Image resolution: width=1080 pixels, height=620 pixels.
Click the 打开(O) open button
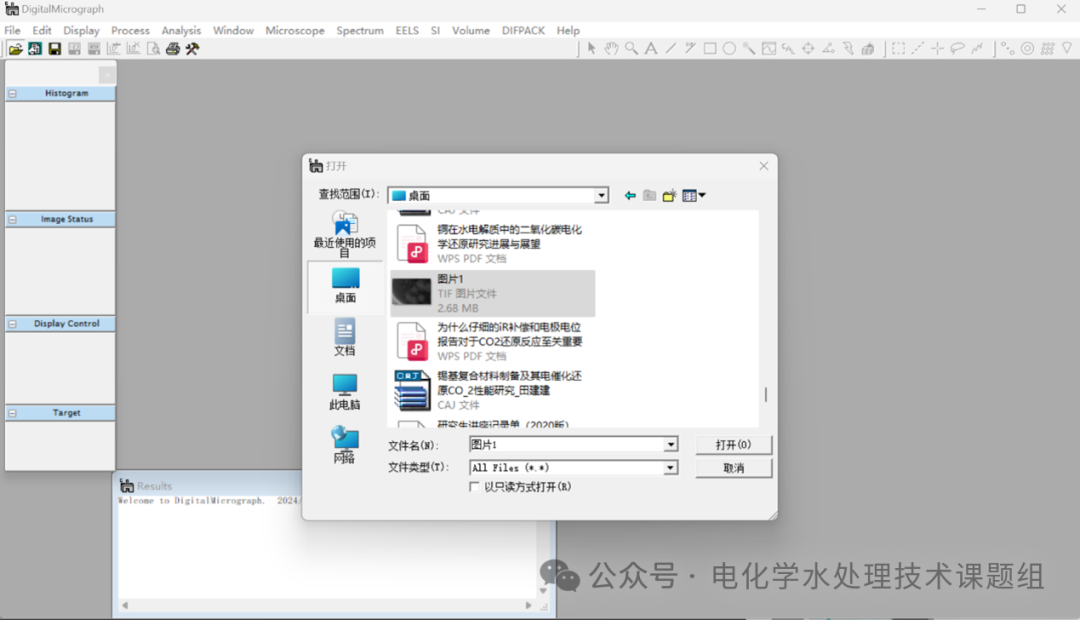[x=734, y=445]
